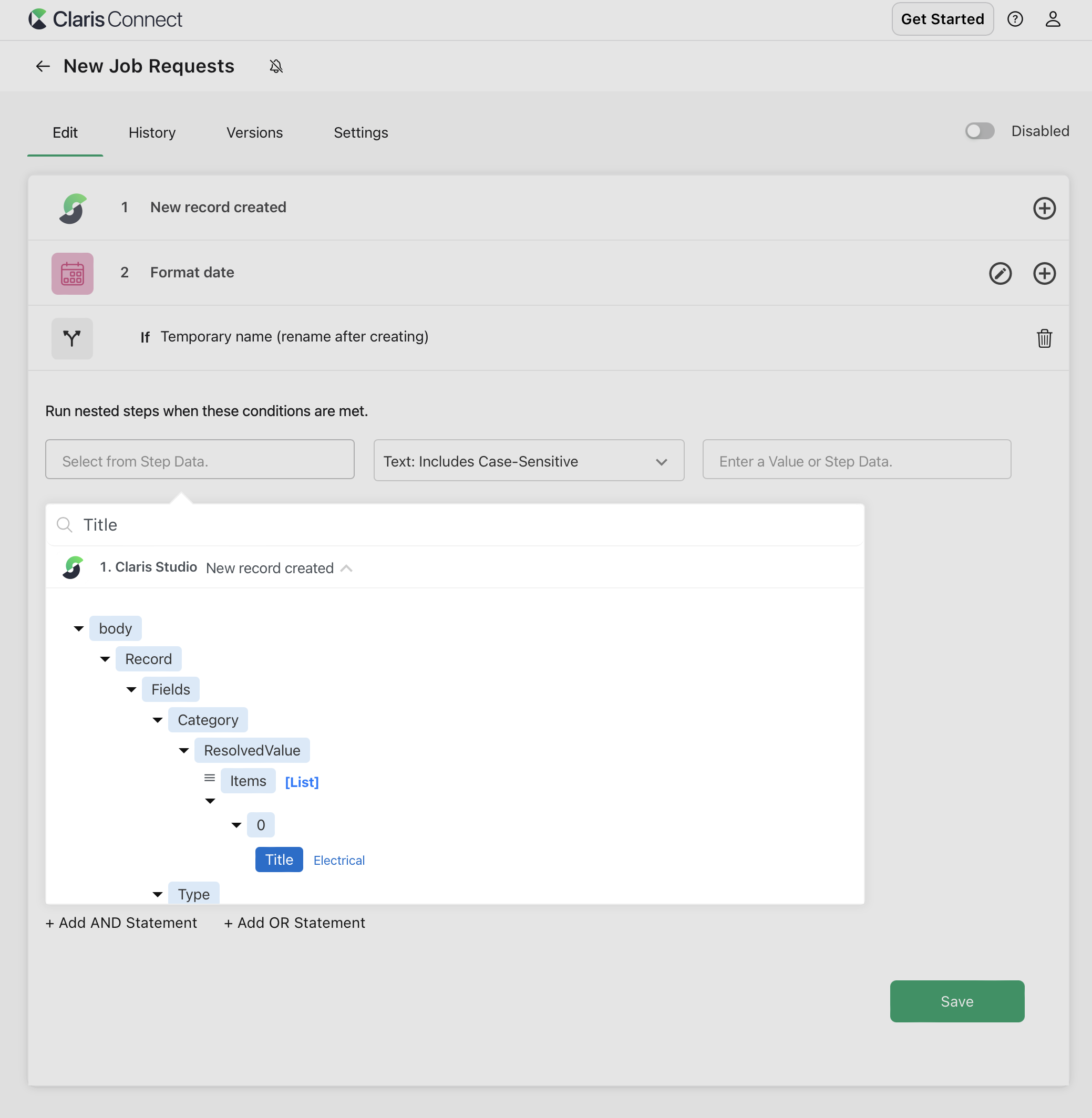
Task: Open help via the question mark icon
Action: tap(1016, 19)
